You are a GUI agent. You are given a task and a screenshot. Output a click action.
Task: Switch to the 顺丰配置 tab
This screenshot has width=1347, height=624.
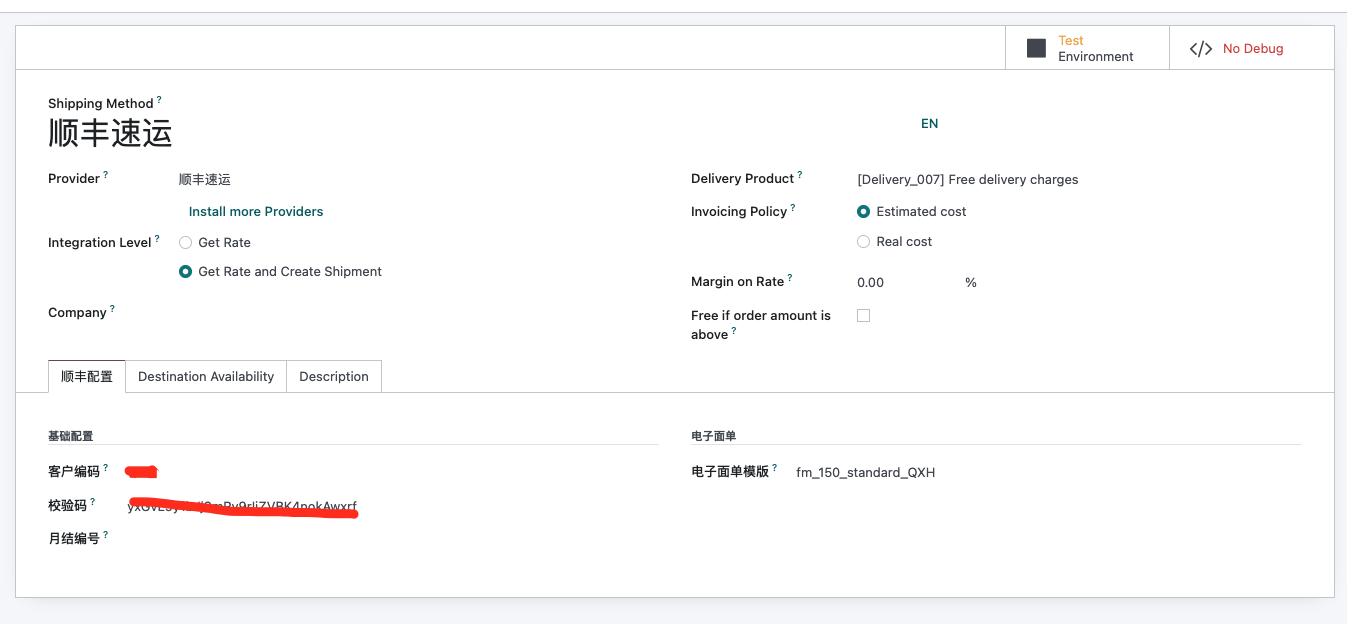click(87, 376)
